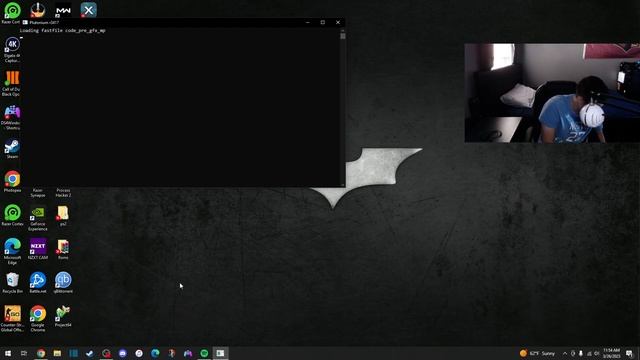Open DS4Windows from the taskbar
Viewport: 640px width, 360px height.
click(x=188, y=353)
